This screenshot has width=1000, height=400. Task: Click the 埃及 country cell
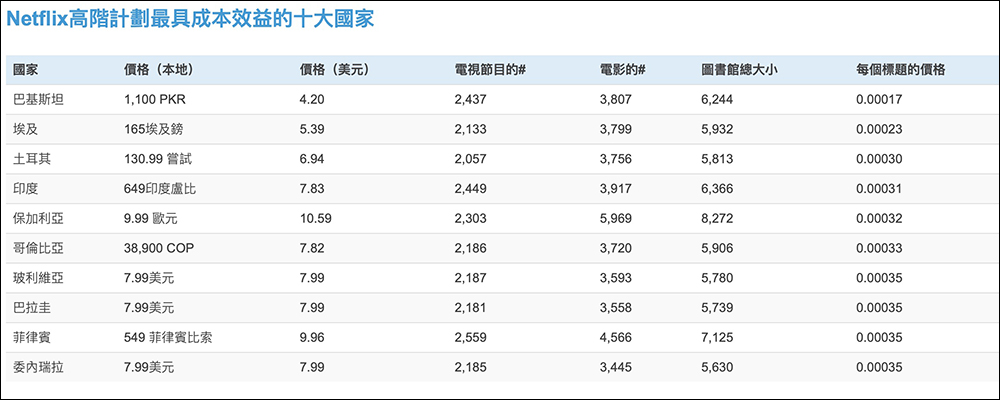[x=27, y=129]
